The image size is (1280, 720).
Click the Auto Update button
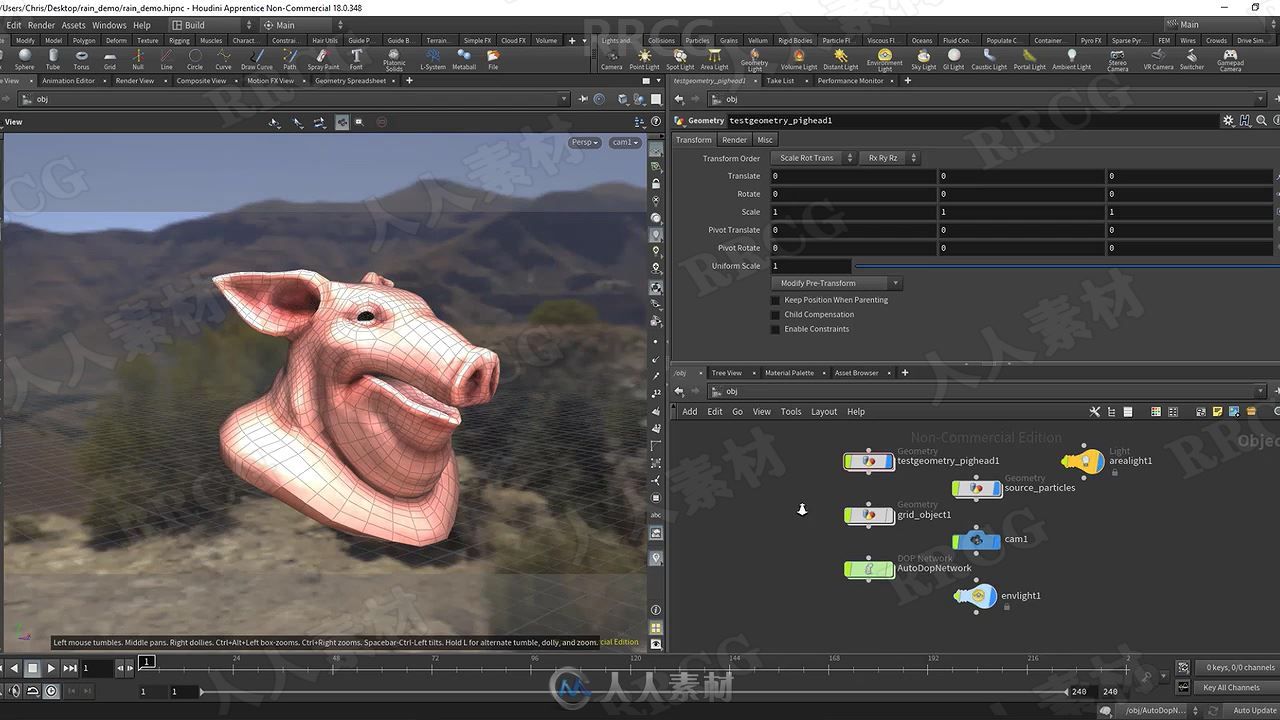pyautogui.click(x=1254, y=710)
